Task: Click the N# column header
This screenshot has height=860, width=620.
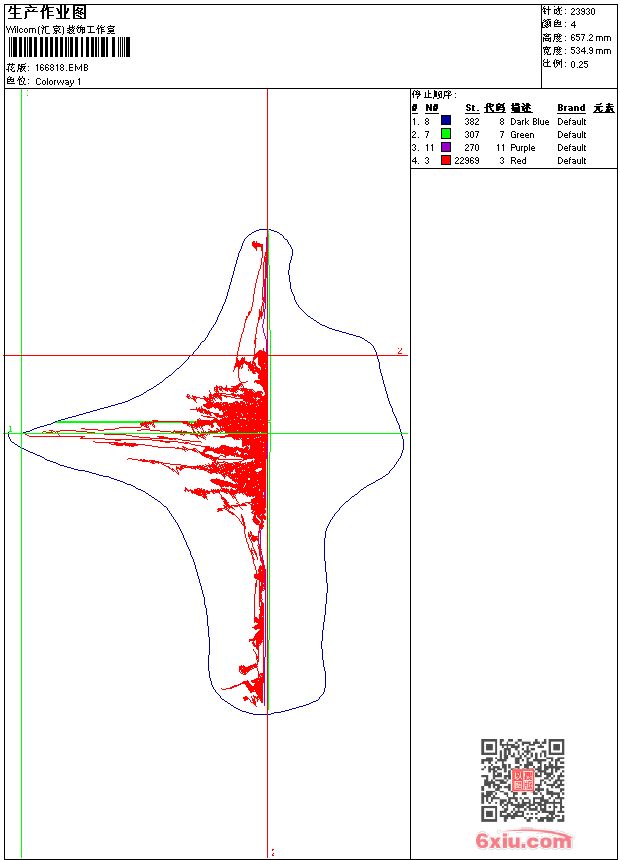Action: point(432,108)
